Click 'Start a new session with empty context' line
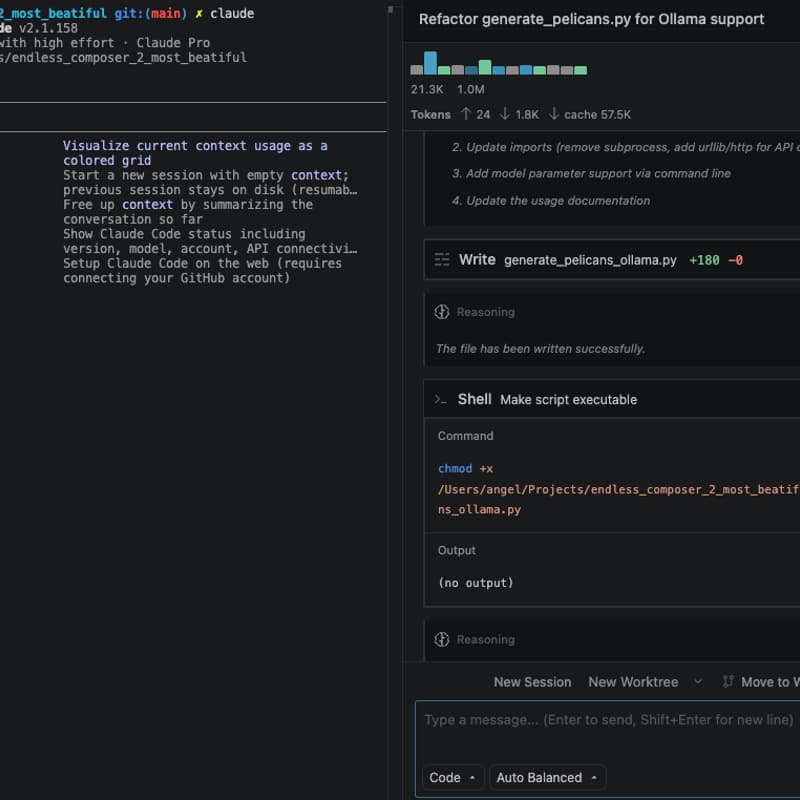This screenshot has height=800, width=800. click(x=210, y=182)
